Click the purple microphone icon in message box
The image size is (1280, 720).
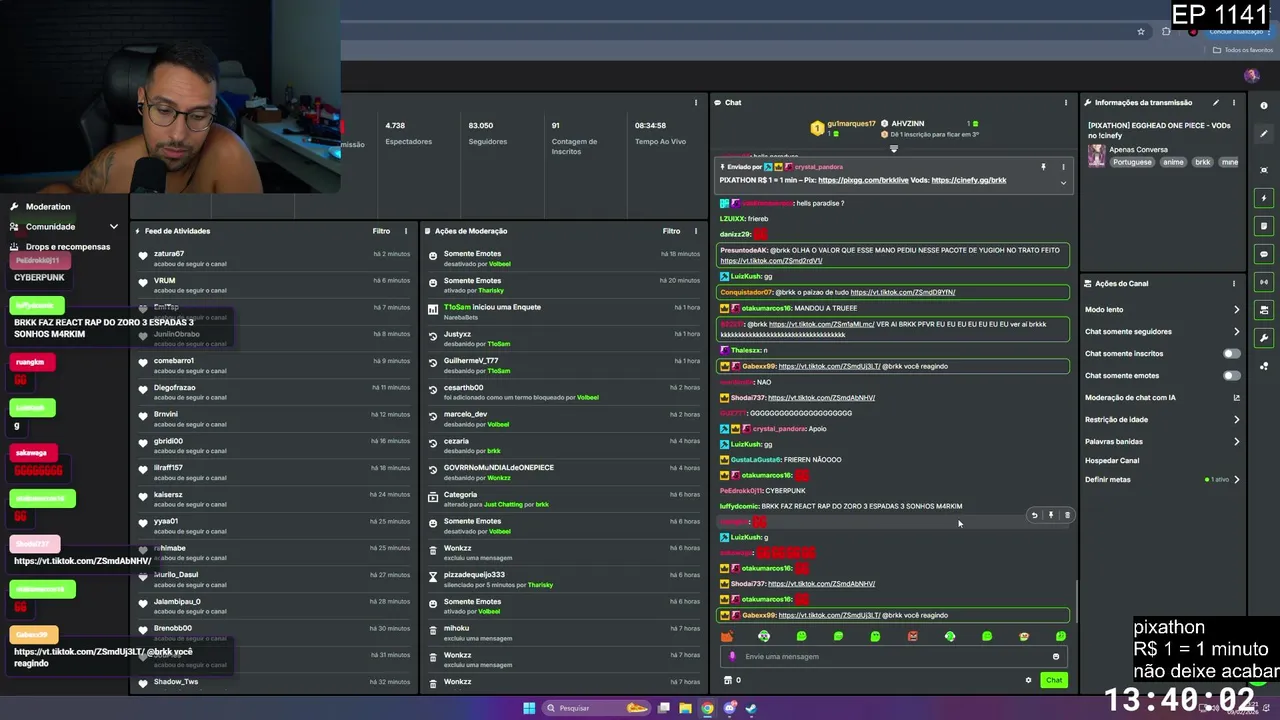point(732,656)
